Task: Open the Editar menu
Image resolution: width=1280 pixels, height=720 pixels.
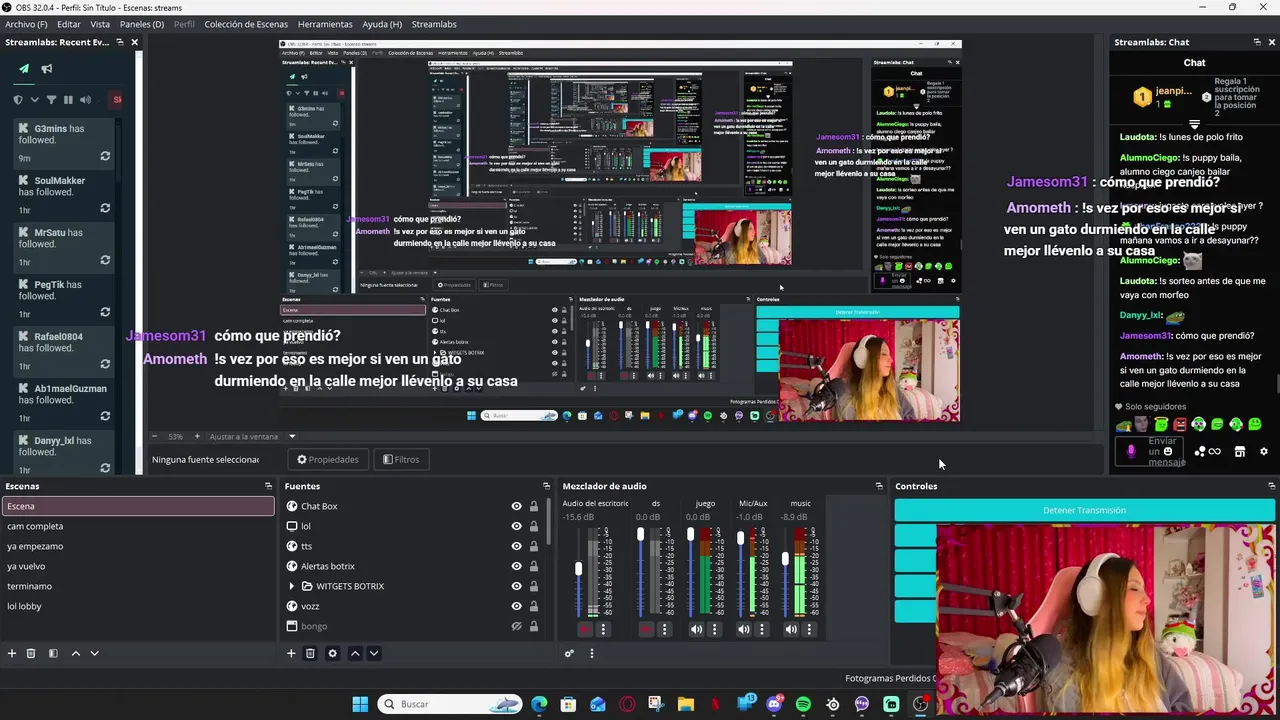Action: pos(69,24)
